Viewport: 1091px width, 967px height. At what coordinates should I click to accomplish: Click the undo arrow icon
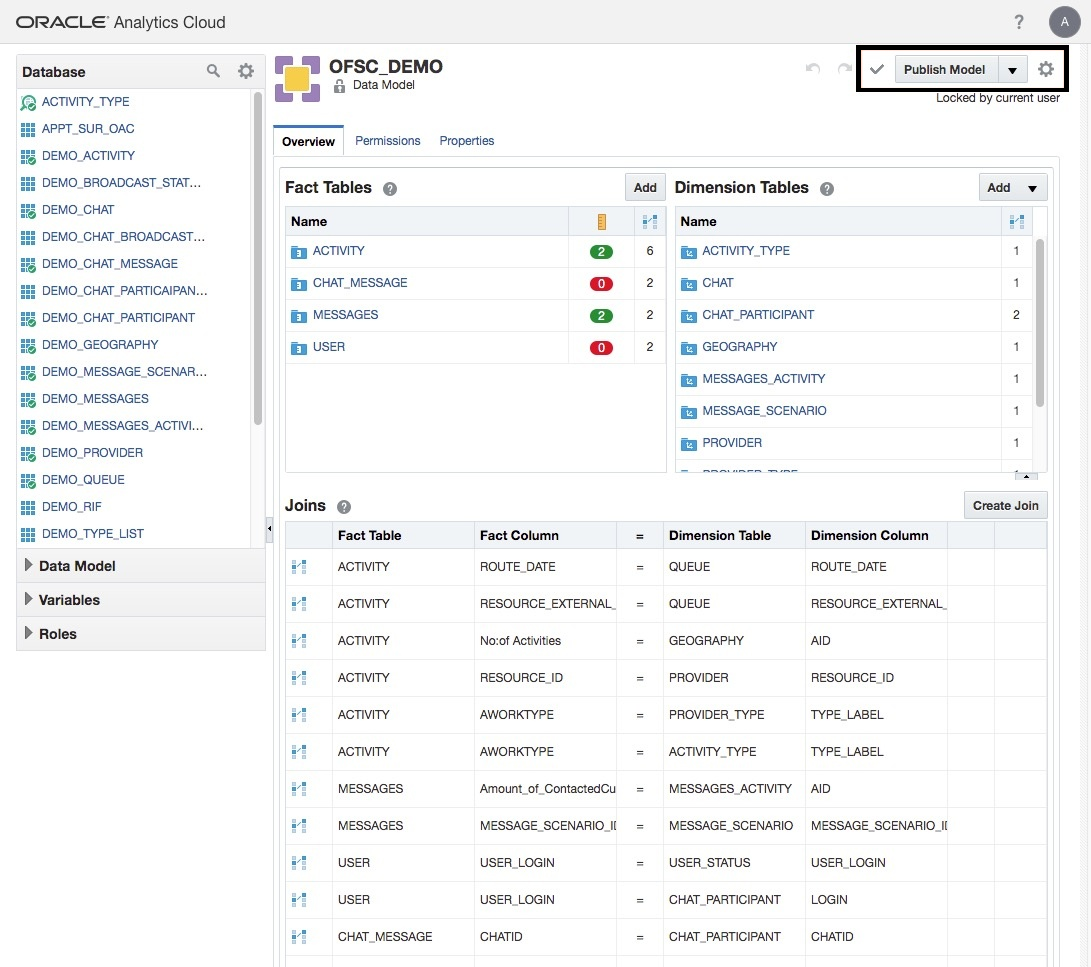click(813, 69)
